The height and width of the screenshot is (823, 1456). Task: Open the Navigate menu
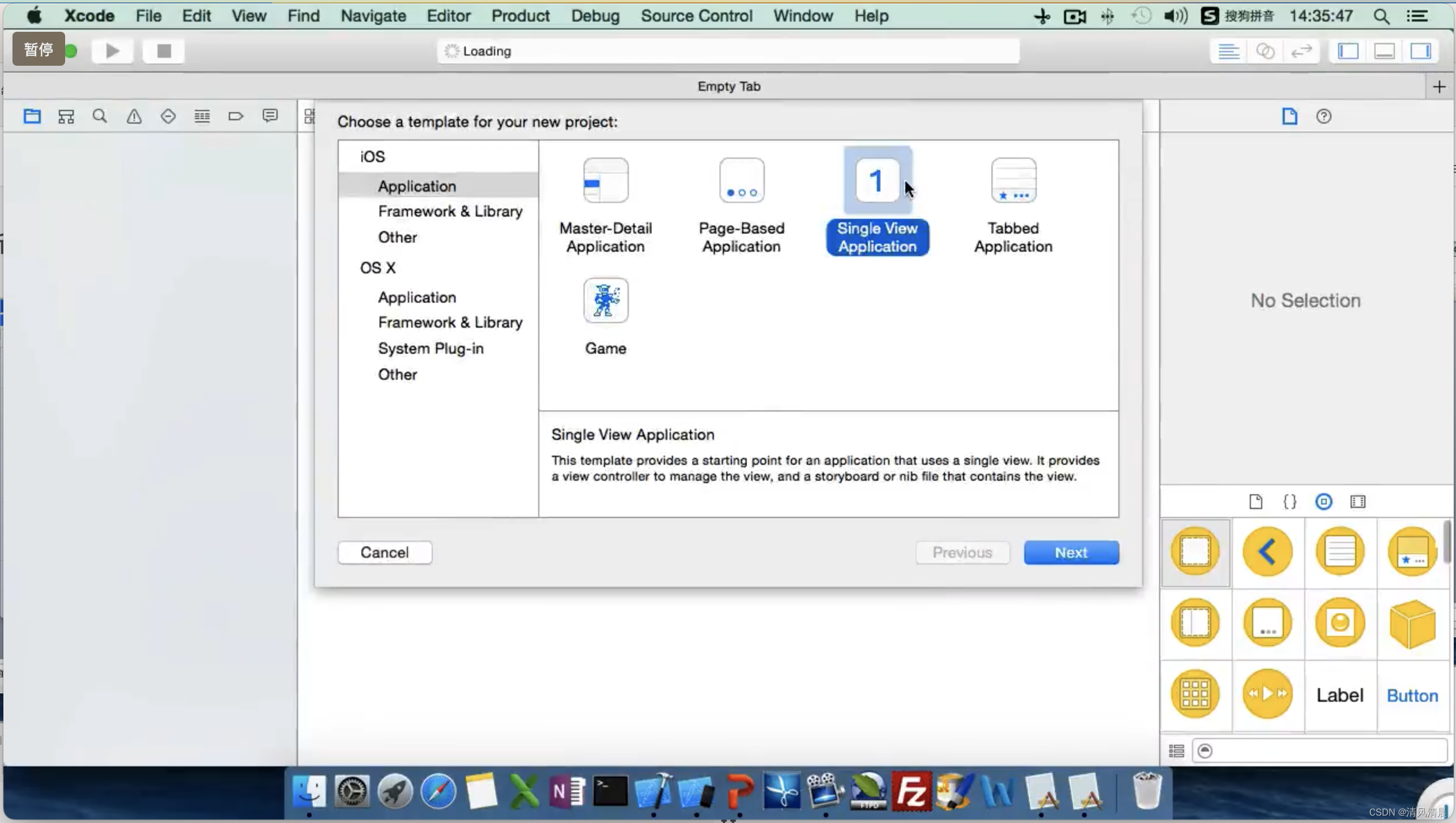[x=373, y=16]
